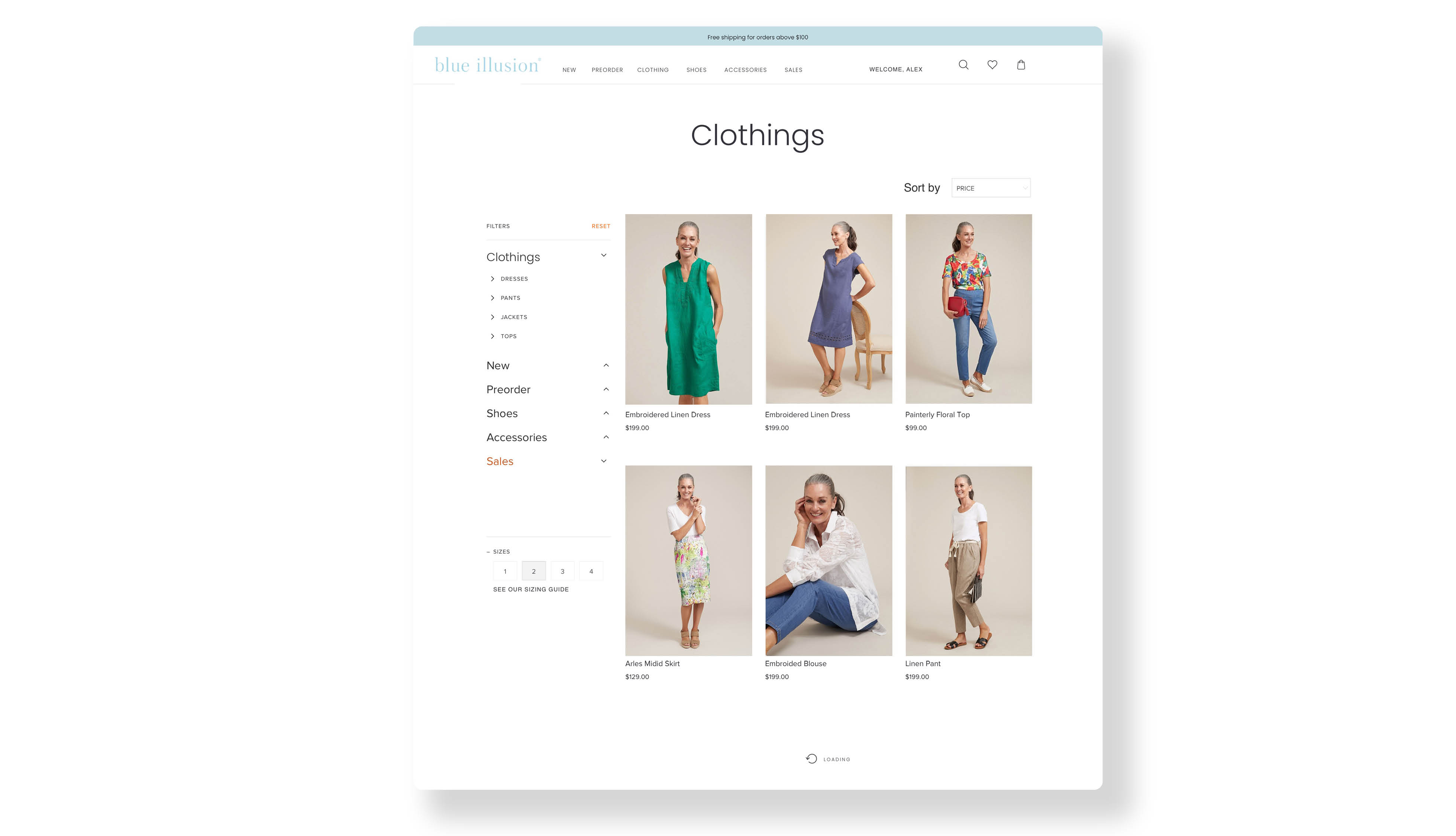Open the Painterly Floral Top thumbnail

pos(968,309)
